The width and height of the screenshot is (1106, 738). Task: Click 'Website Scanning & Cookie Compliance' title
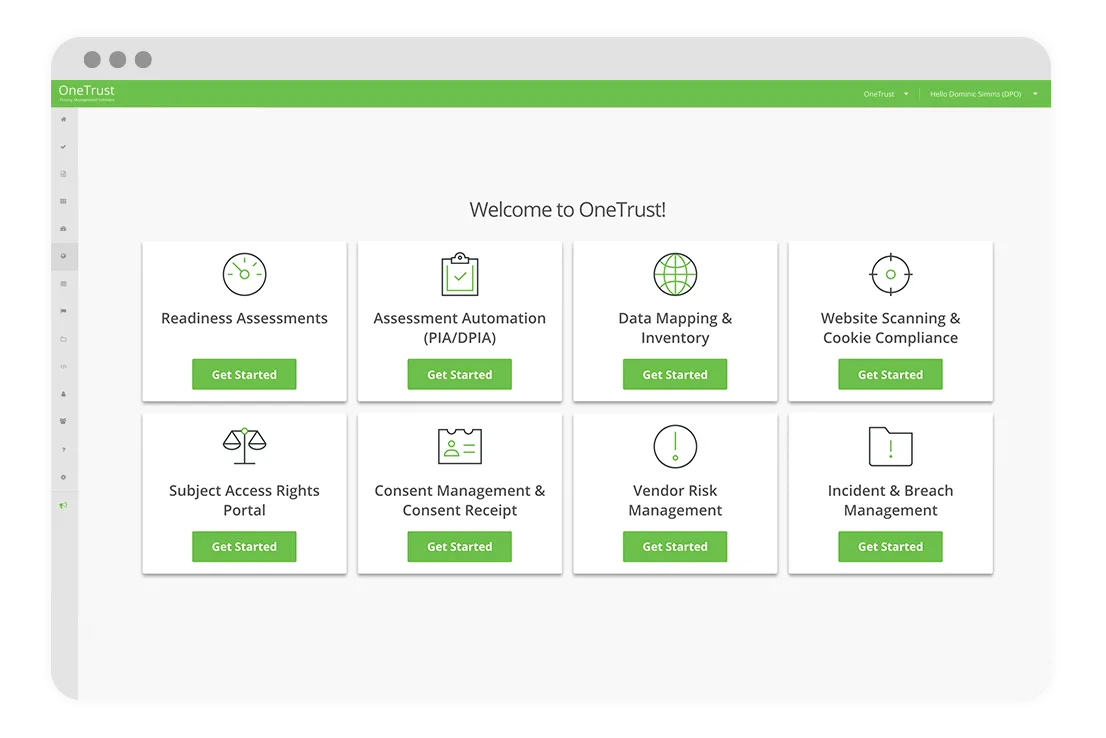click(890, 328)
